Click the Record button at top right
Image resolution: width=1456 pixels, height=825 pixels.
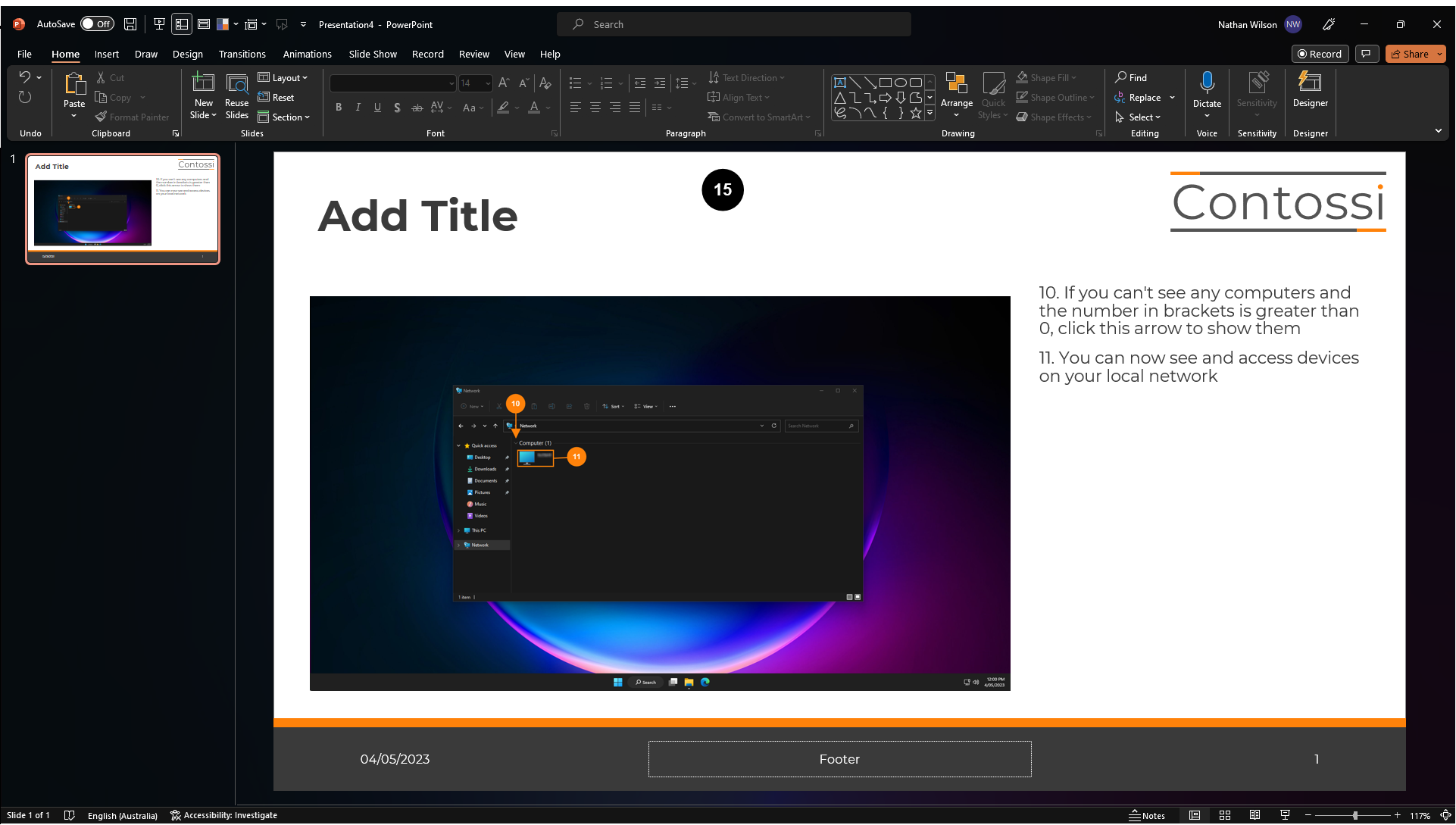[x=1319, y=54]
